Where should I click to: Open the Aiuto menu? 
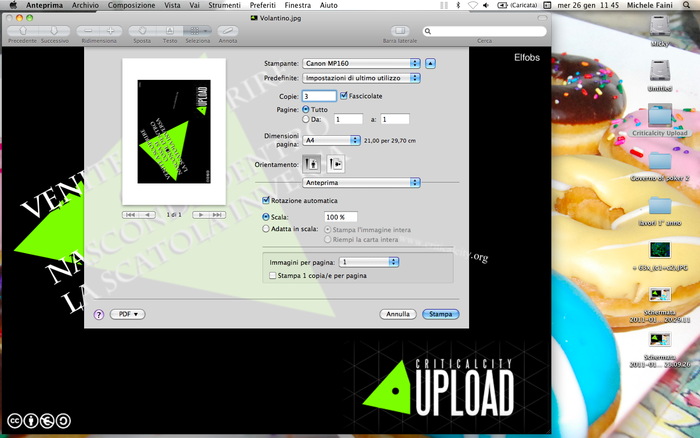click(329, 5)
